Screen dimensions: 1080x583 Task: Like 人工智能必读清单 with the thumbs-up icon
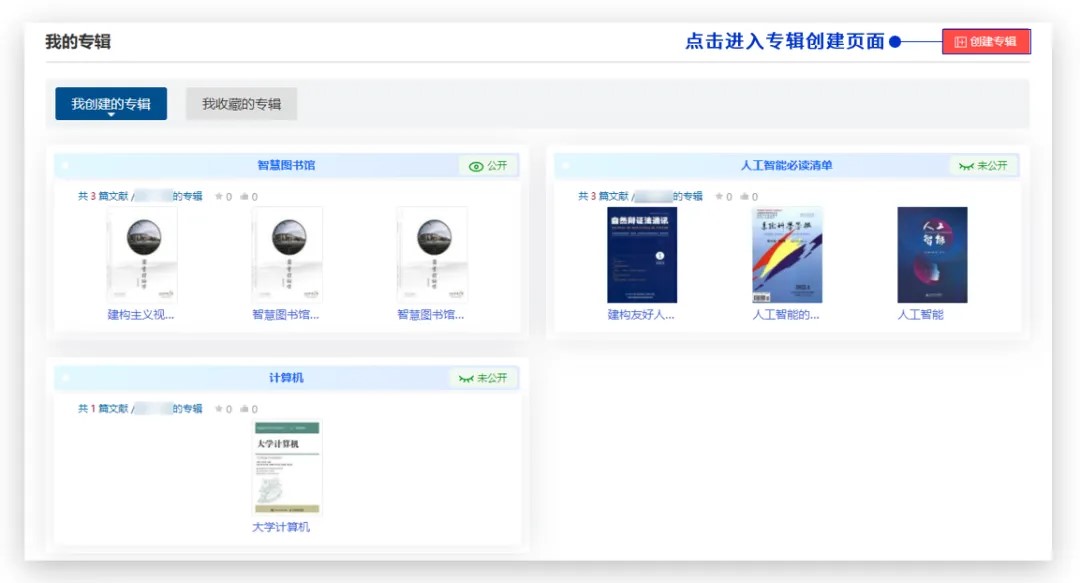(745, 197)
